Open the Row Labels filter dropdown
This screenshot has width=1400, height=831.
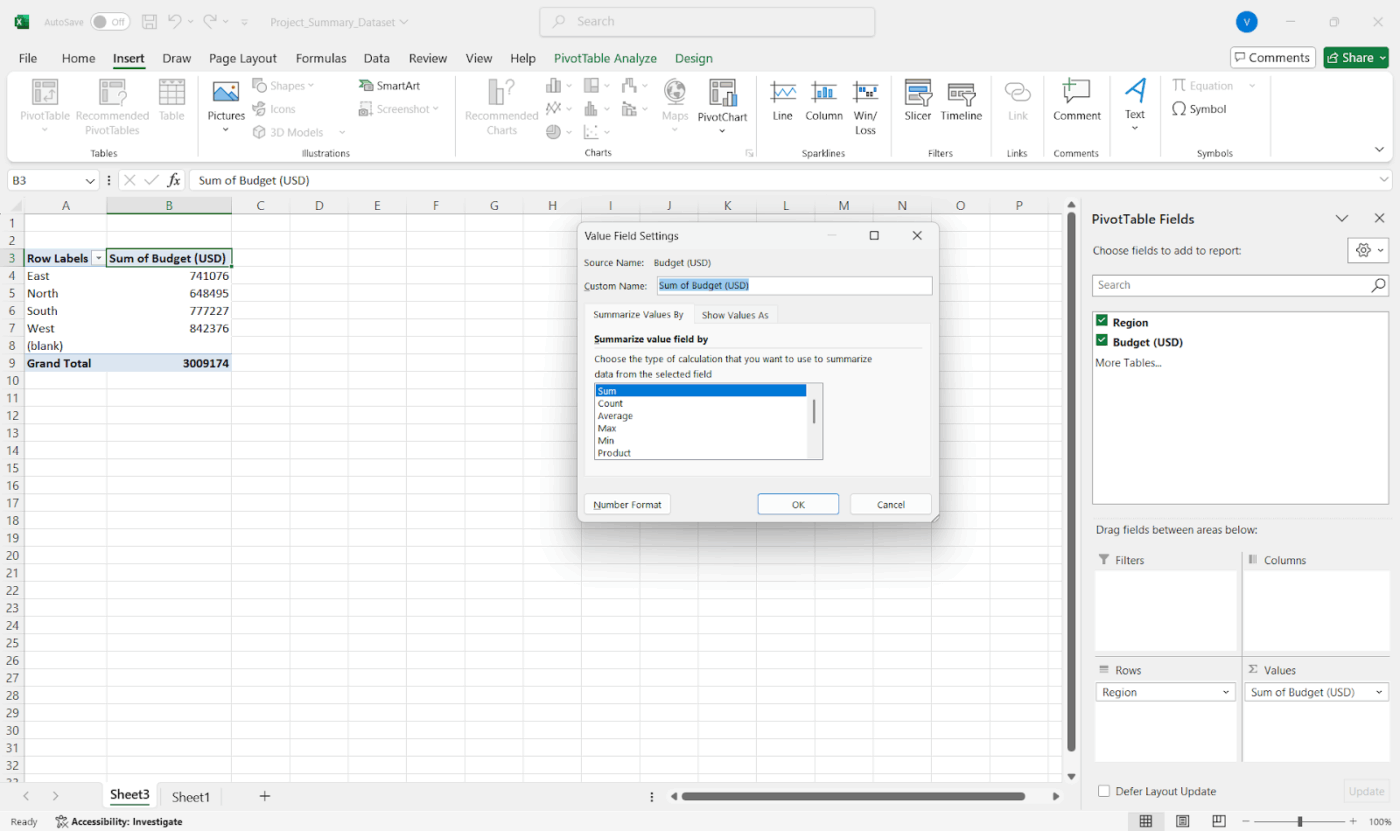tap(98, 259)
